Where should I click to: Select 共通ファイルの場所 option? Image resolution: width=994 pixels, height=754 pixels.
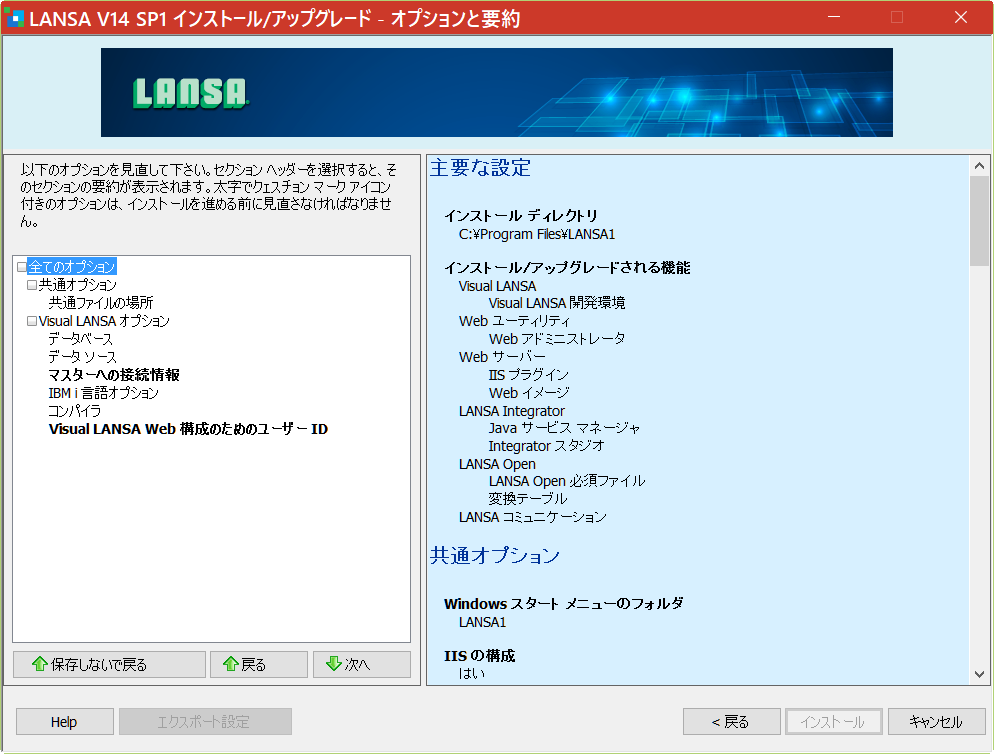pyautogui.click(x=101, y=303)
